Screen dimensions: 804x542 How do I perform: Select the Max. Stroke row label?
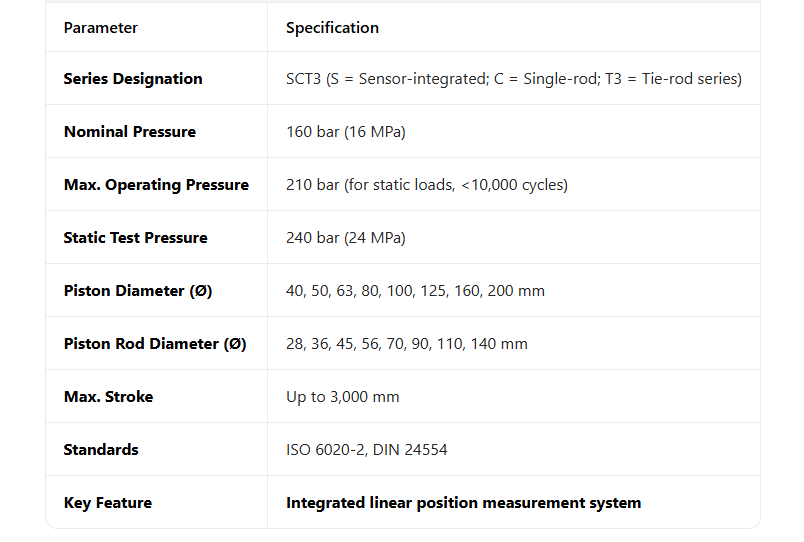tap(108, 397)
